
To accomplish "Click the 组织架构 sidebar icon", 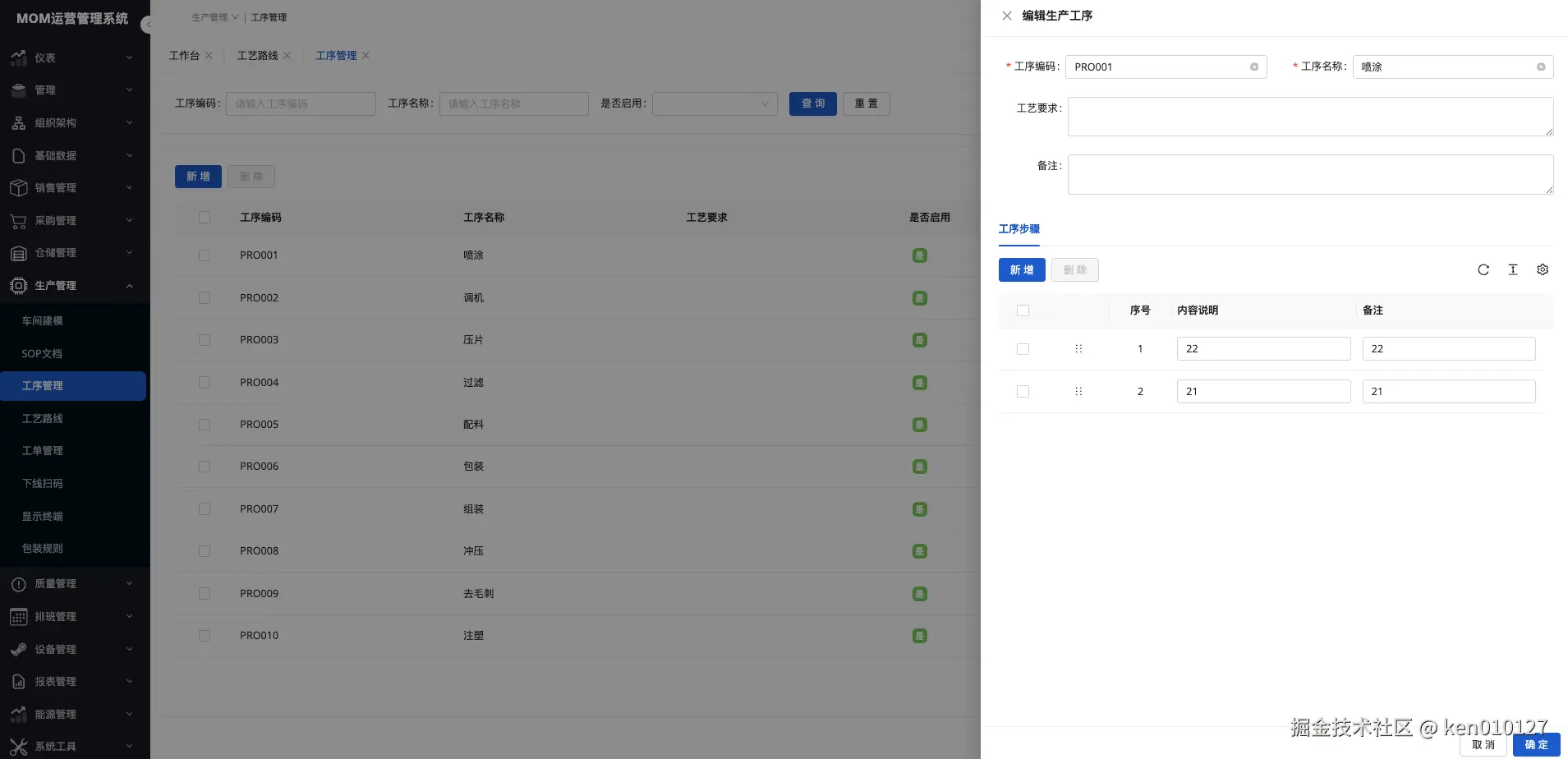I will 18,123.
